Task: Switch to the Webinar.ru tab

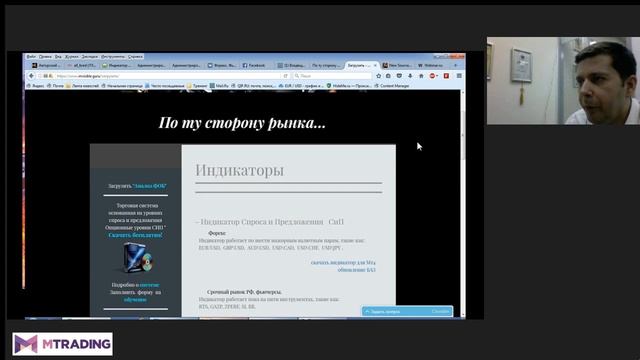Action: (x=432, y=65)
